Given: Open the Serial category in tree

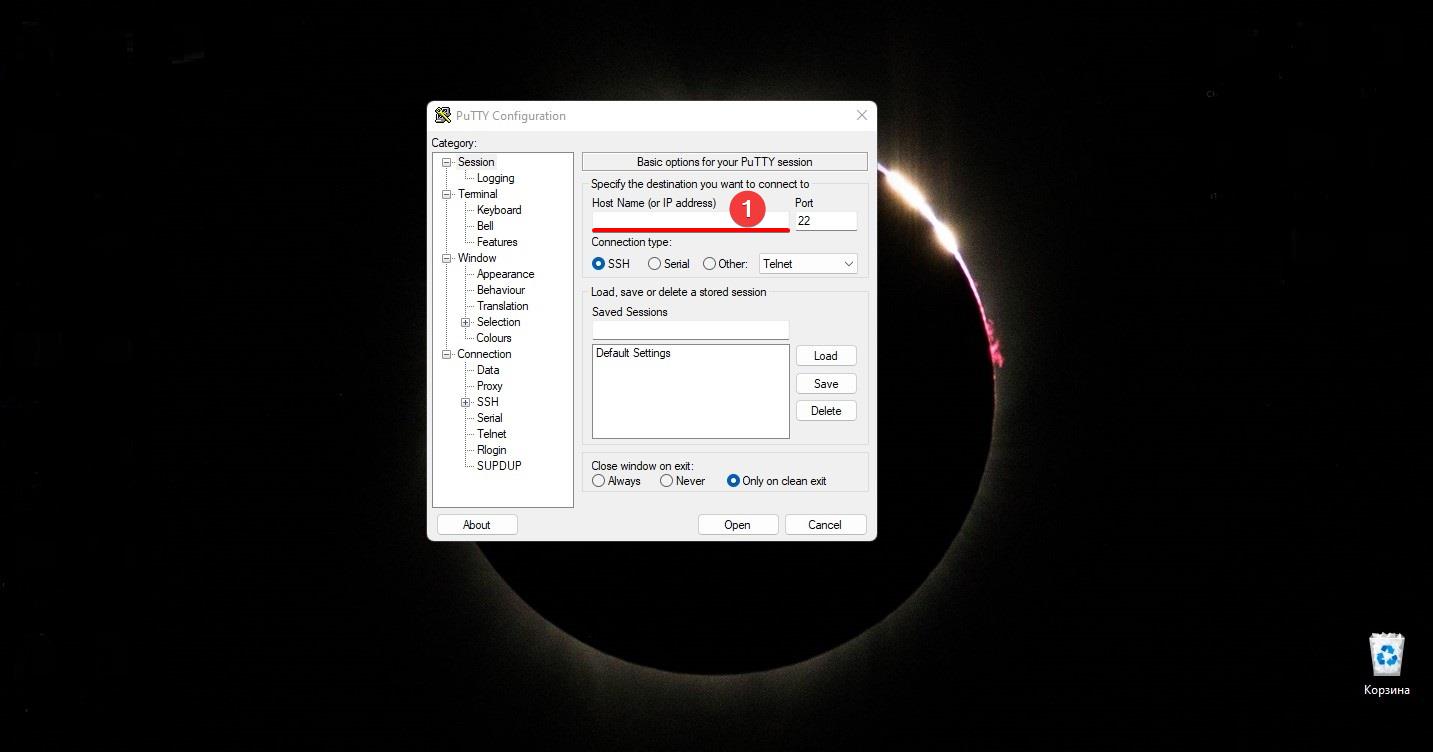Looking at the screenshot, I should [490, 418].
